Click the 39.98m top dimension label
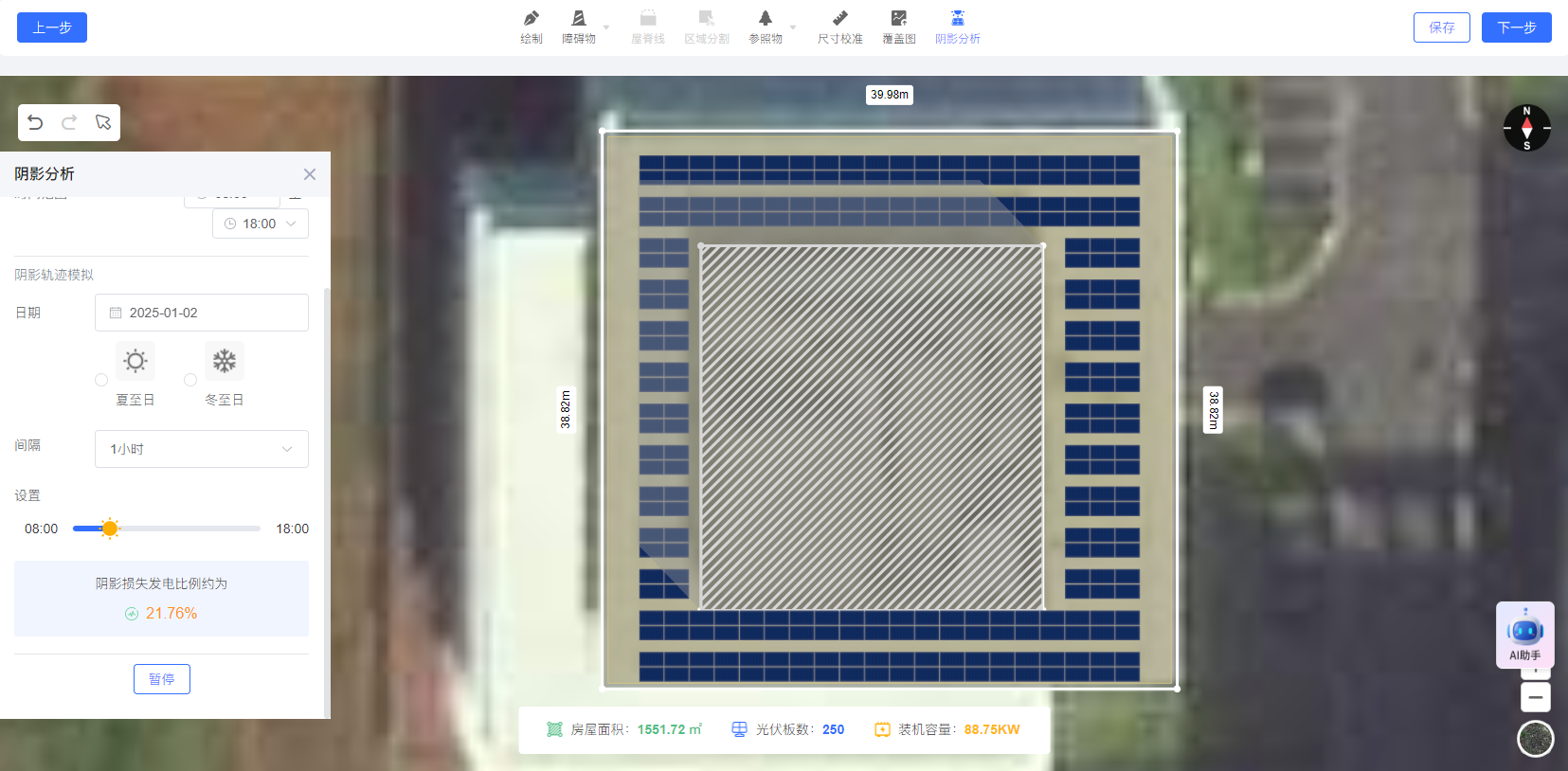The image size is (1568, 771). [x=890, y=95]
